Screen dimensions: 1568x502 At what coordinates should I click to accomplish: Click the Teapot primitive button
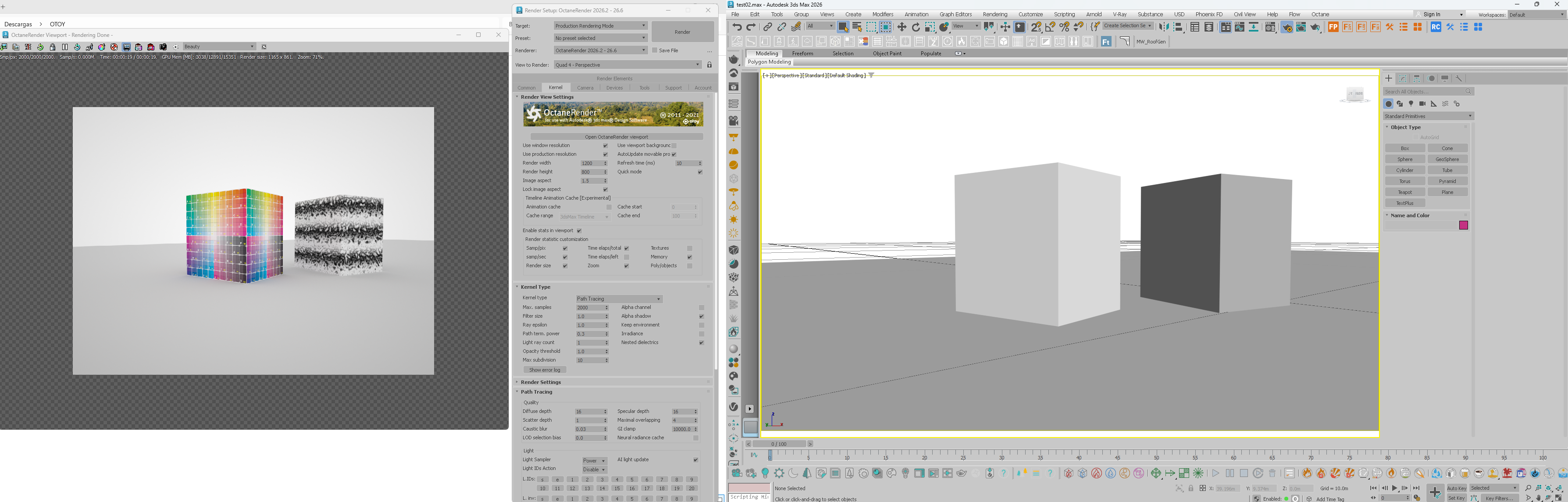[x=1405, y=192]
